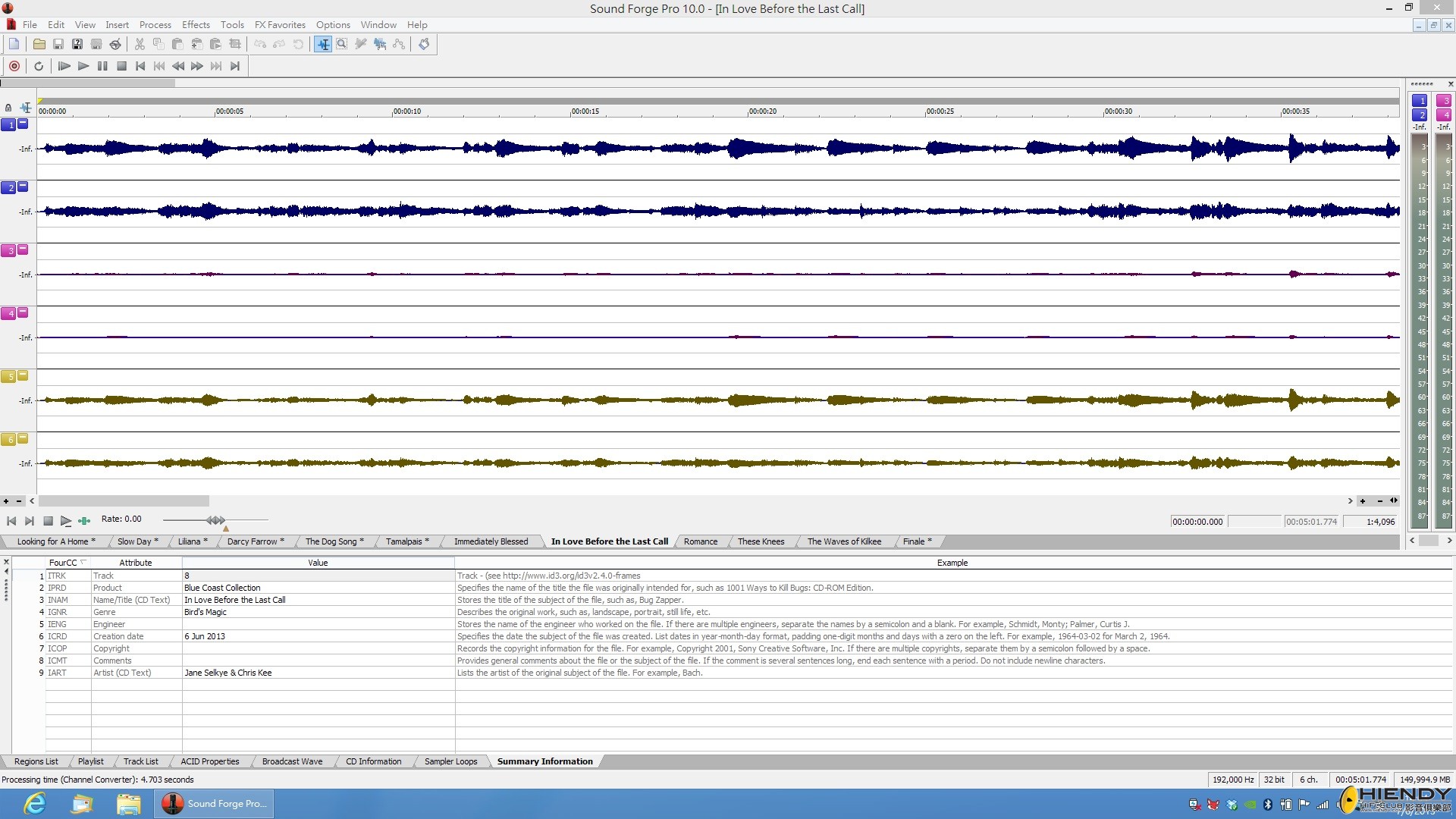
Task: Click the Cut scissors icon
Action: point(140,44)
